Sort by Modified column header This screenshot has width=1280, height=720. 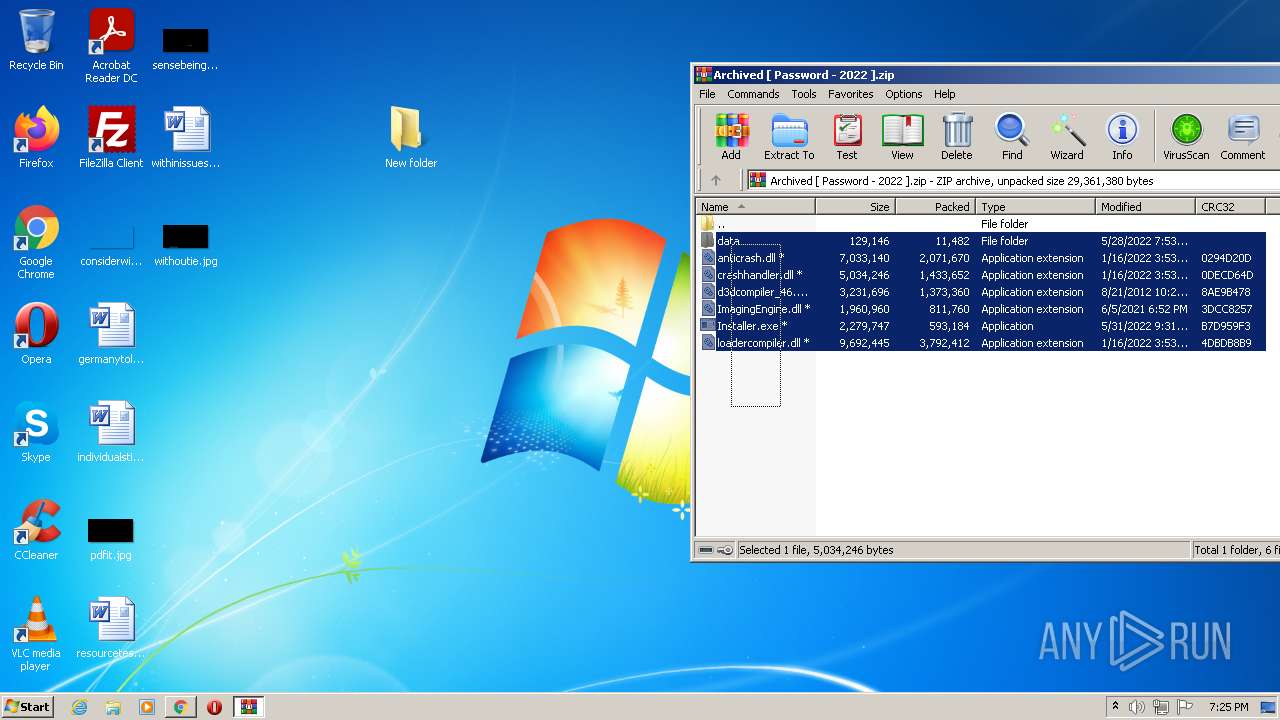click(1145, 207)
